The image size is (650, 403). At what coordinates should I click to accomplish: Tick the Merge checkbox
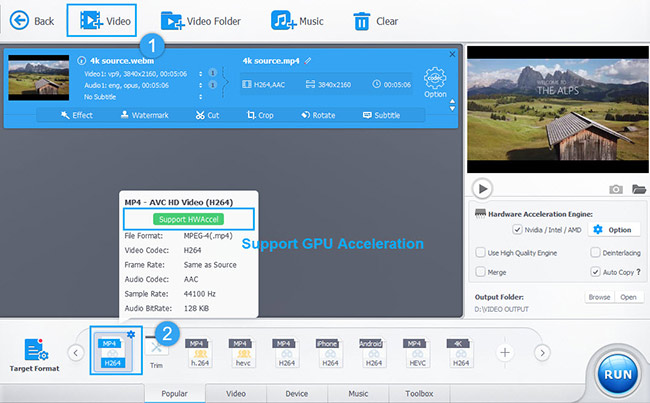pyautogui.click(x=481, y=271)
